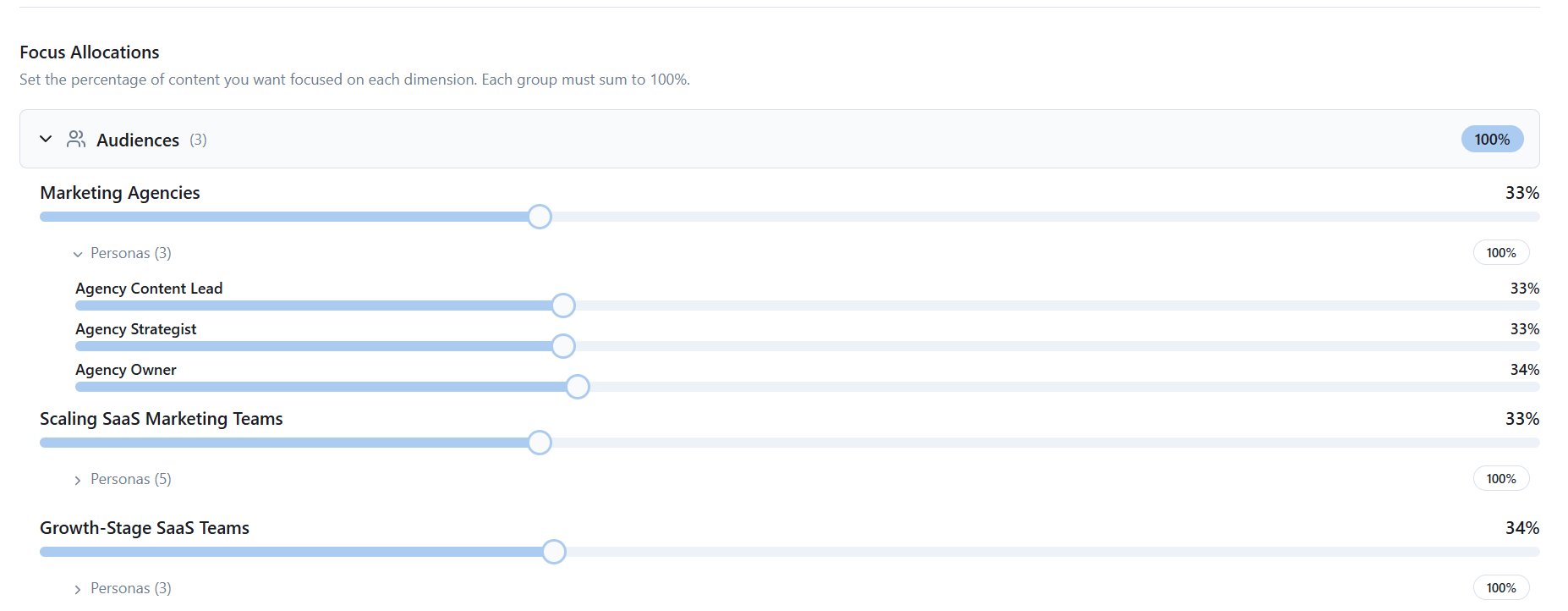Collapse the Audiences group
Viewport: 1568px width, 611px height.
46,139
